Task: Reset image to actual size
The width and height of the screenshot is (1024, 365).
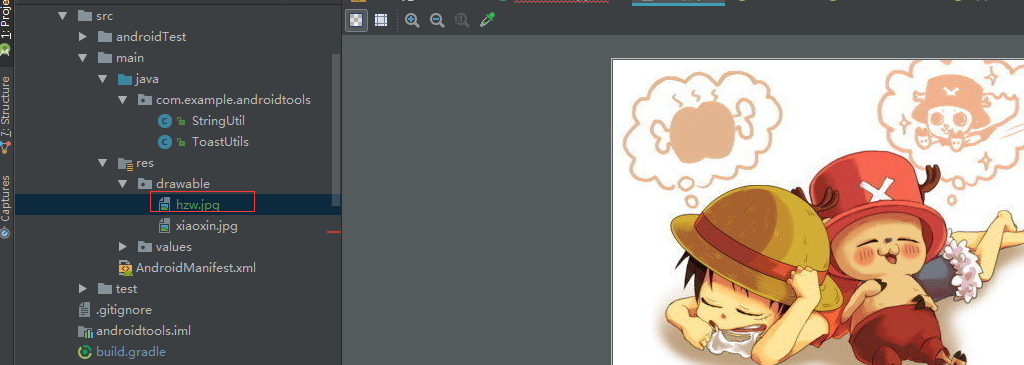Action: pos(462,20)
